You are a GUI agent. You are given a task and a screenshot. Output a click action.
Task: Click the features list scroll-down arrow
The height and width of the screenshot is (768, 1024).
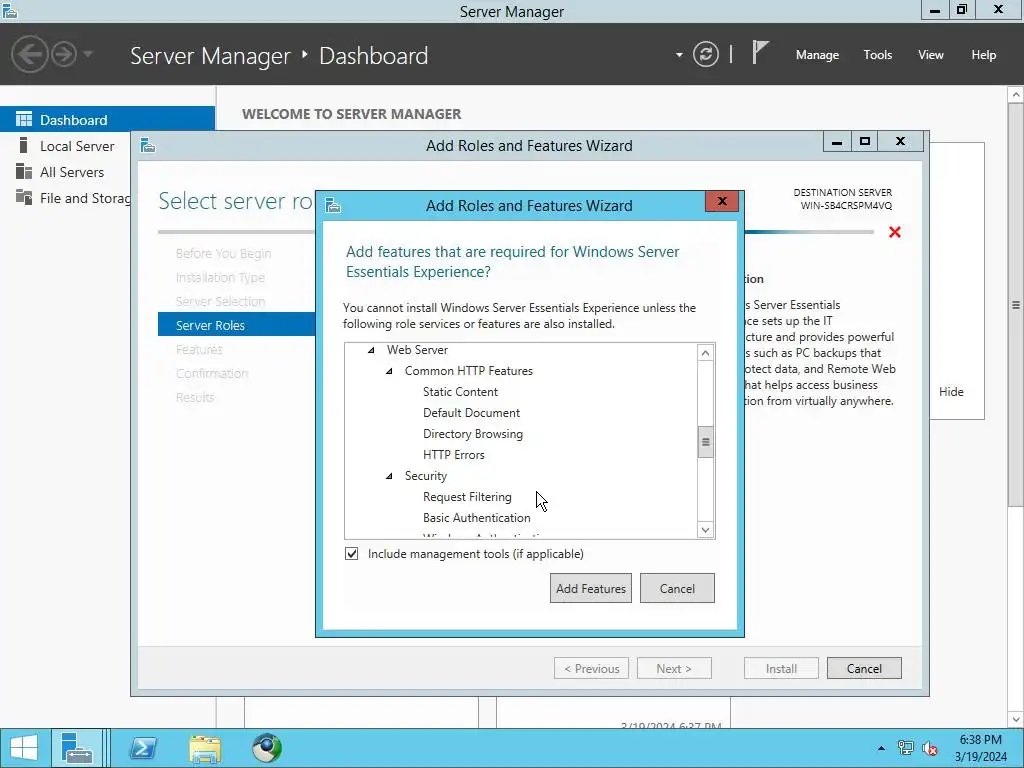click(x=705, y=530)
